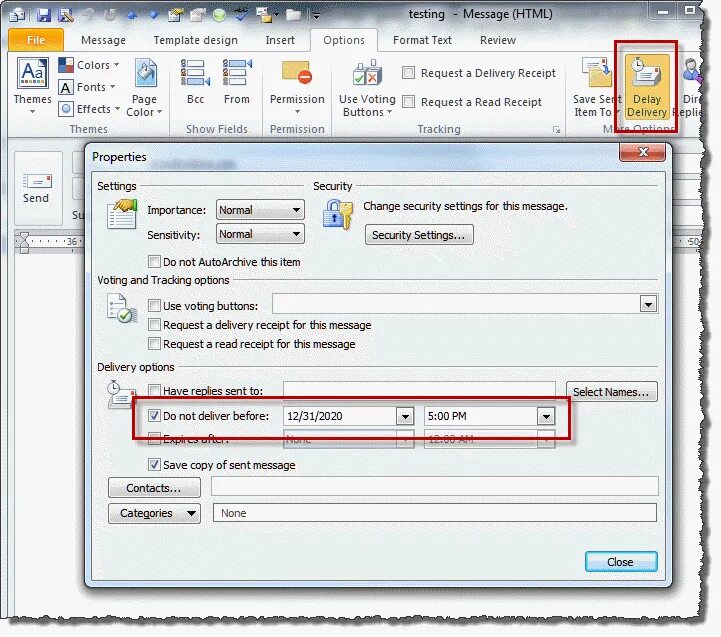Screen dimensions: 721x637
Task: Check Request a delivery receipt for this message
Action: coord(154,325)
